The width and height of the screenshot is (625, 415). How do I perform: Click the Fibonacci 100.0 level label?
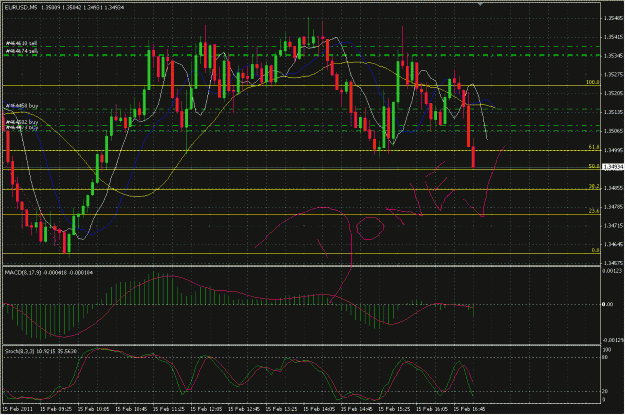pyautogui.click(x=593, y=83)
